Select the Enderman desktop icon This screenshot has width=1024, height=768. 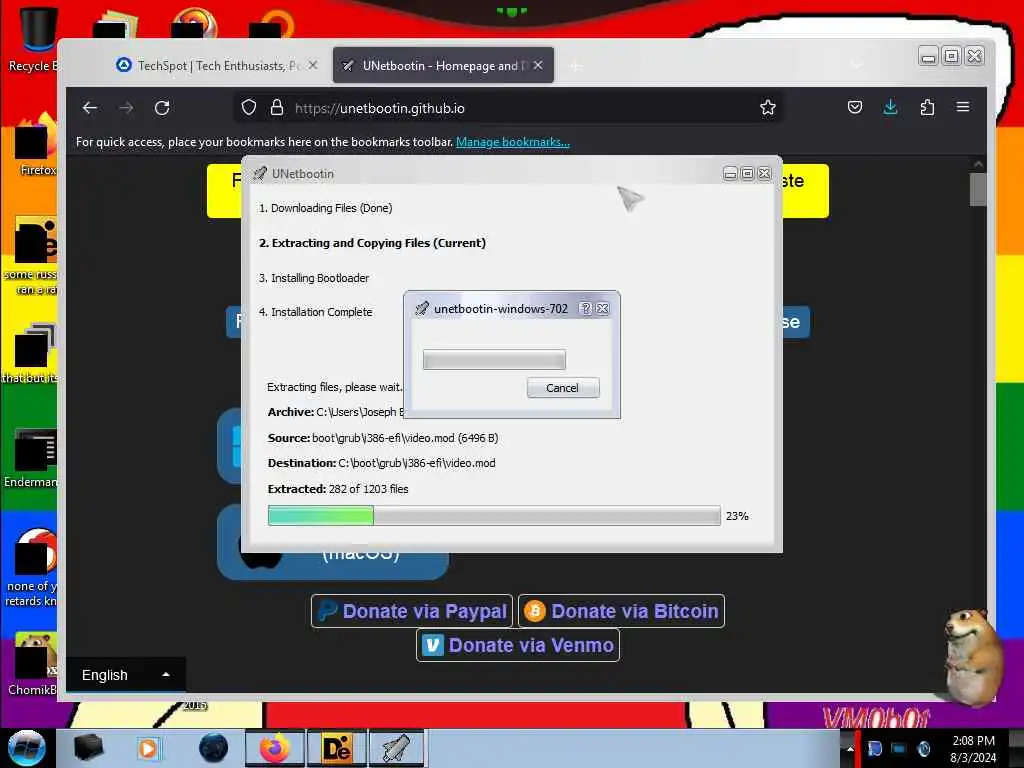point(33,458)
